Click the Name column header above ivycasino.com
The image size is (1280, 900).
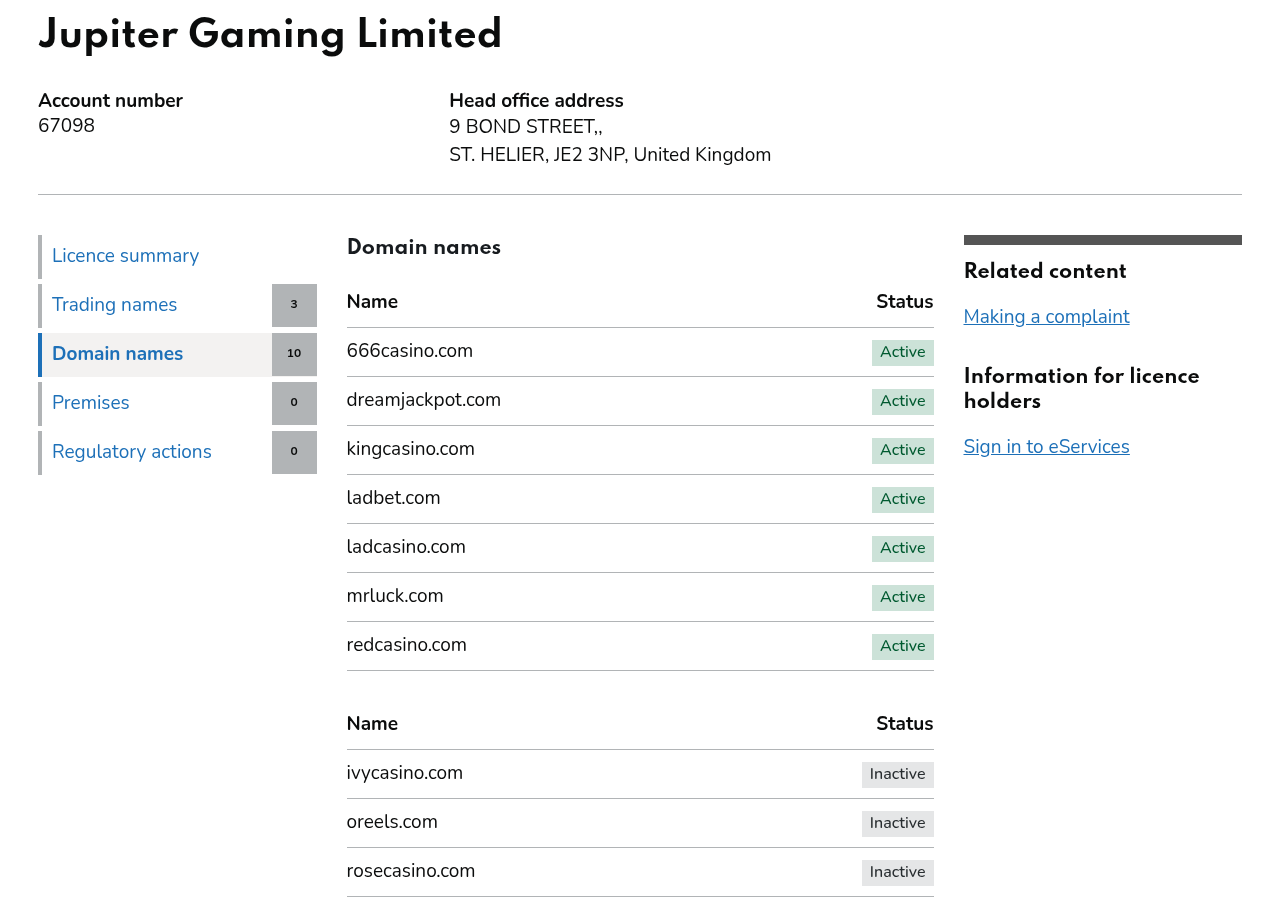[x=372, y=724]
